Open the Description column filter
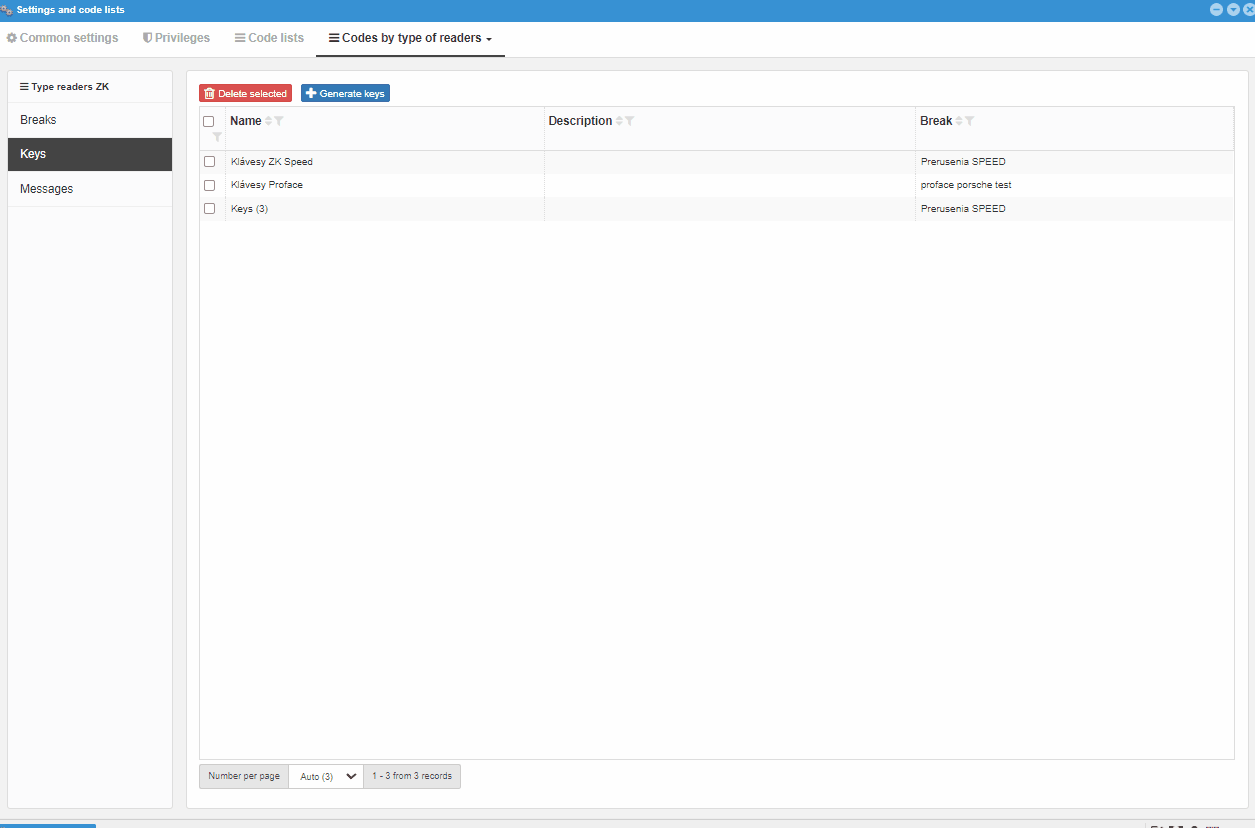This screenshot has height=828, width=1255. (630, 121)
